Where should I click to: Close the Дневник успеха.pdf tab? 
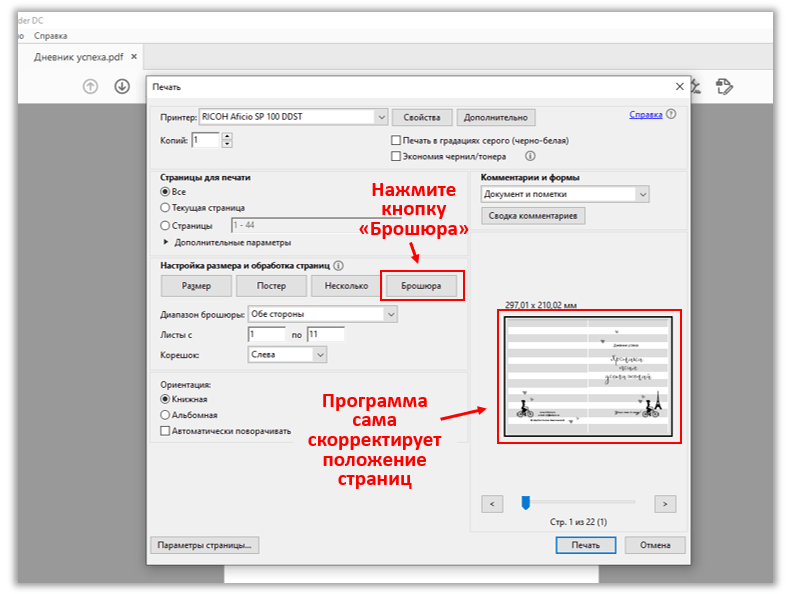point(134,56)
